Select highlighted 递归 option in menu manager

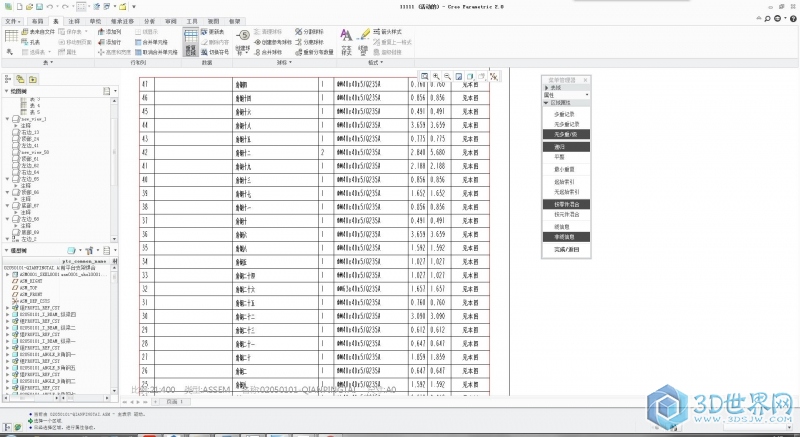(566, 147)
